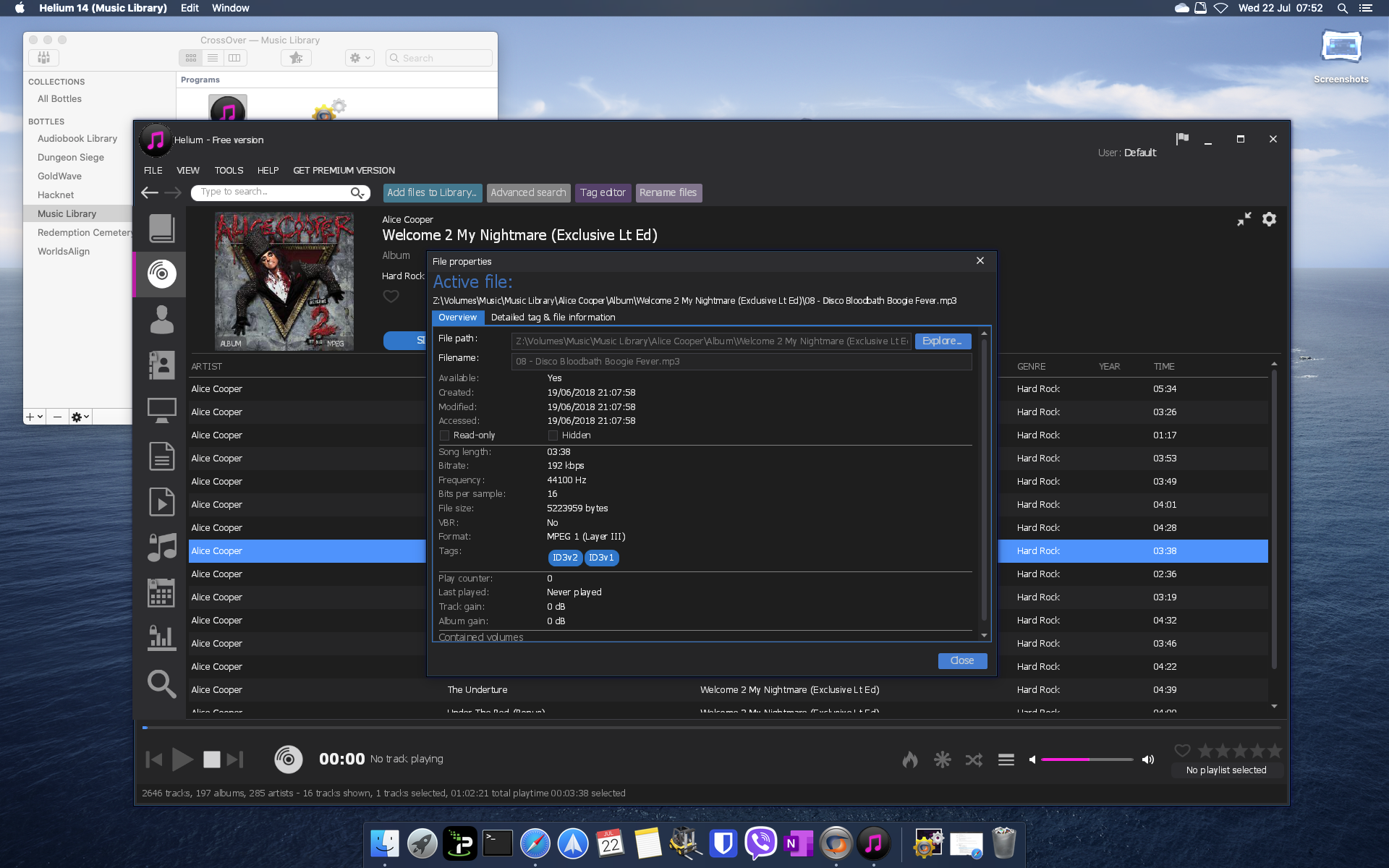Click the disc icon beside the timer
This screenshot has width=1389, height=868.
click(288, 759)
